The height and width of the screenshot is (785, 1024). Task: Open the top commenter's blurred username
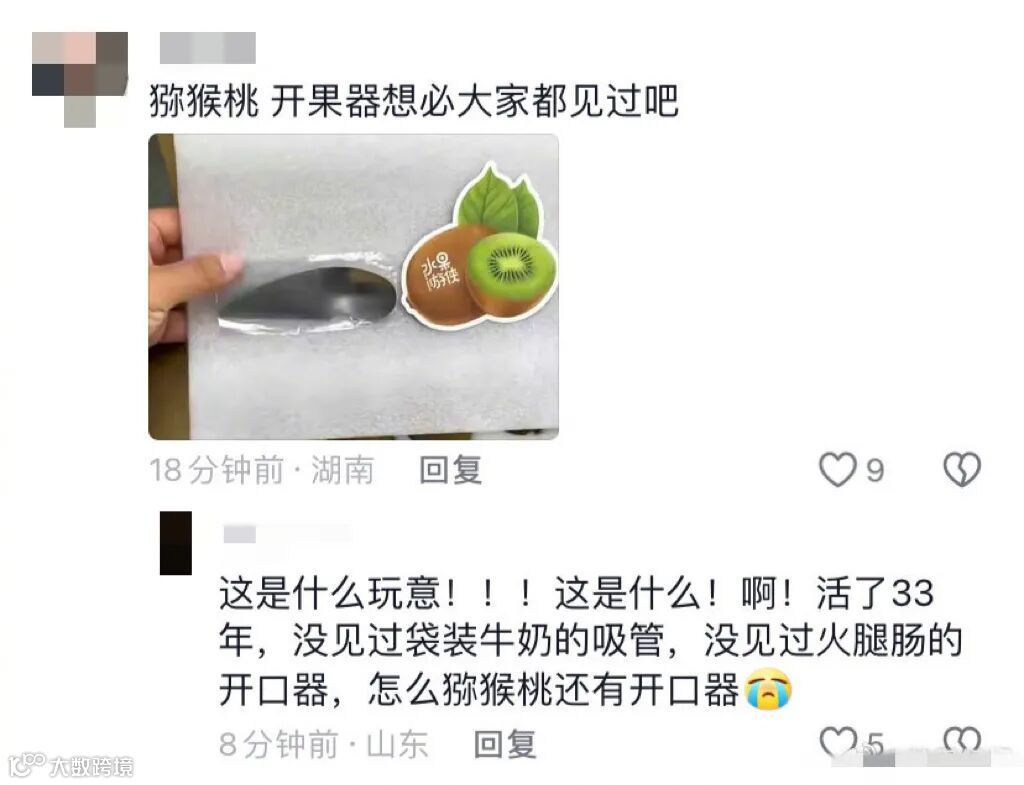coord(208,48)
